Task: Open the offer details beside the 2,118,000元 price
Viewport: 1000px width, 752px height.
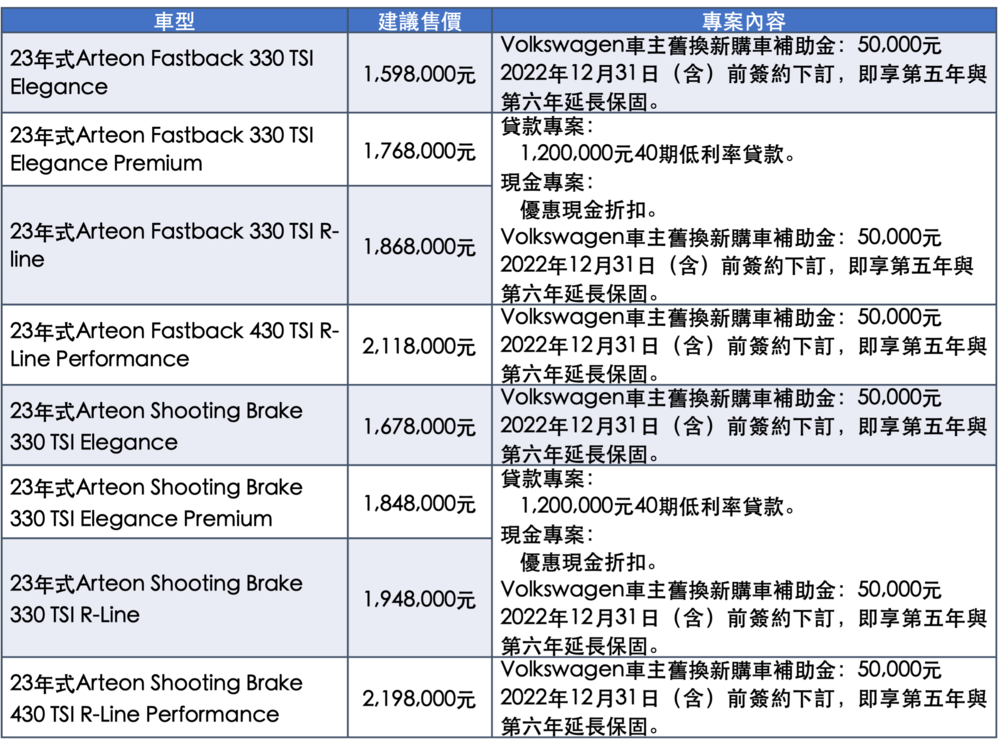Action: tap(744, 344)
